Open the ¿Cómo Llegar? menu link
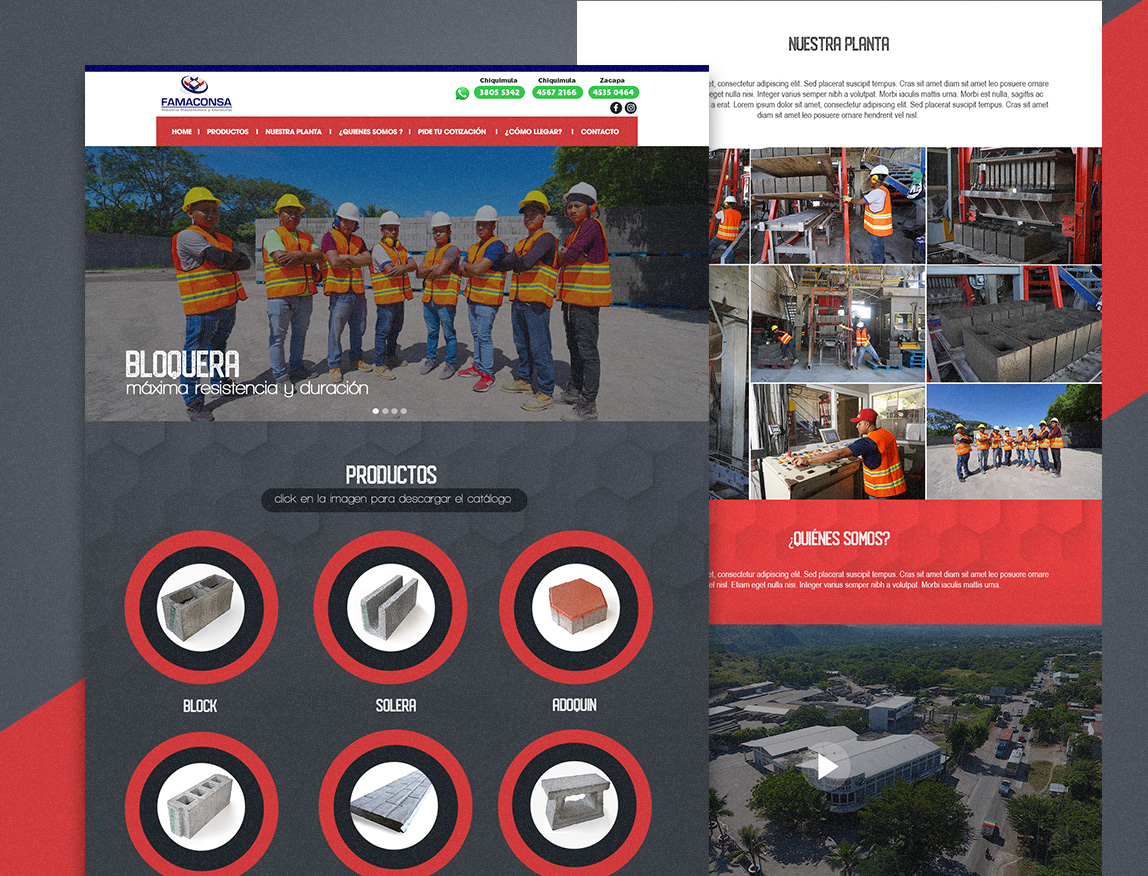1148x876 pixels. pyautogui.click(x=533, y=132)
